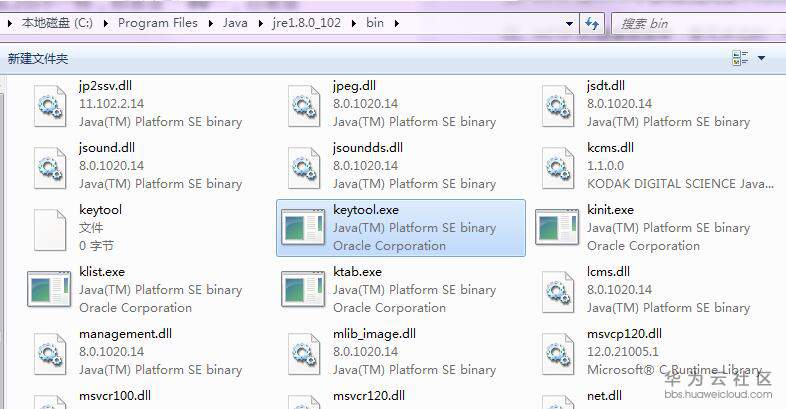Click the jsdt.dll gear file icon
This screenshot has height=409, width=786.
pos(558,106)
